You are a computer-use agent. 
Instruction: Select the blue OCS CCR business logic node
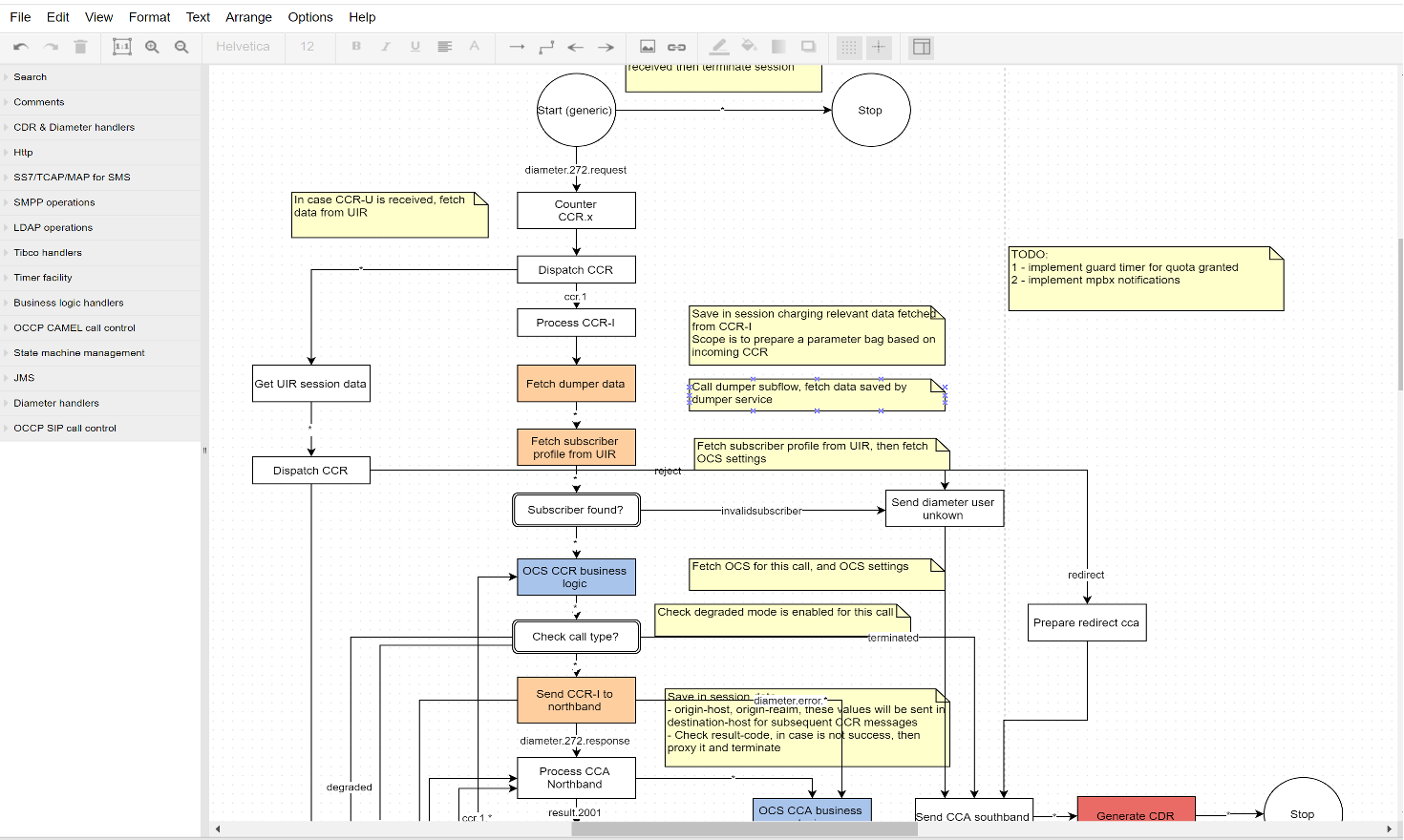tap(576, 577)
